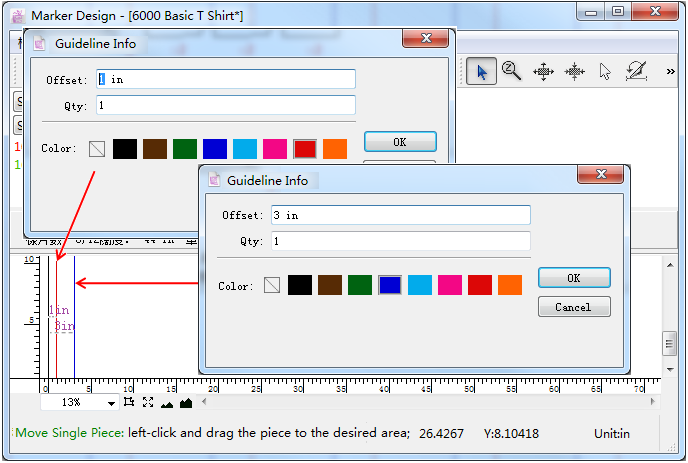The width and height of the screenshot is (688, 463).
Task: Click the crop-to-fit icon beside zoom
Action: tap(129, 402)
